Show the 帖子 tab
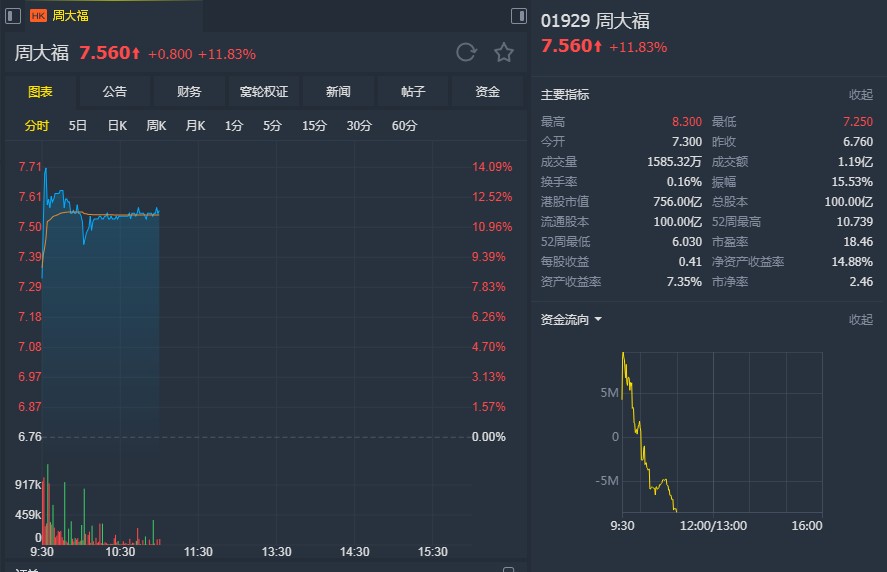 (x=413, y=92)
